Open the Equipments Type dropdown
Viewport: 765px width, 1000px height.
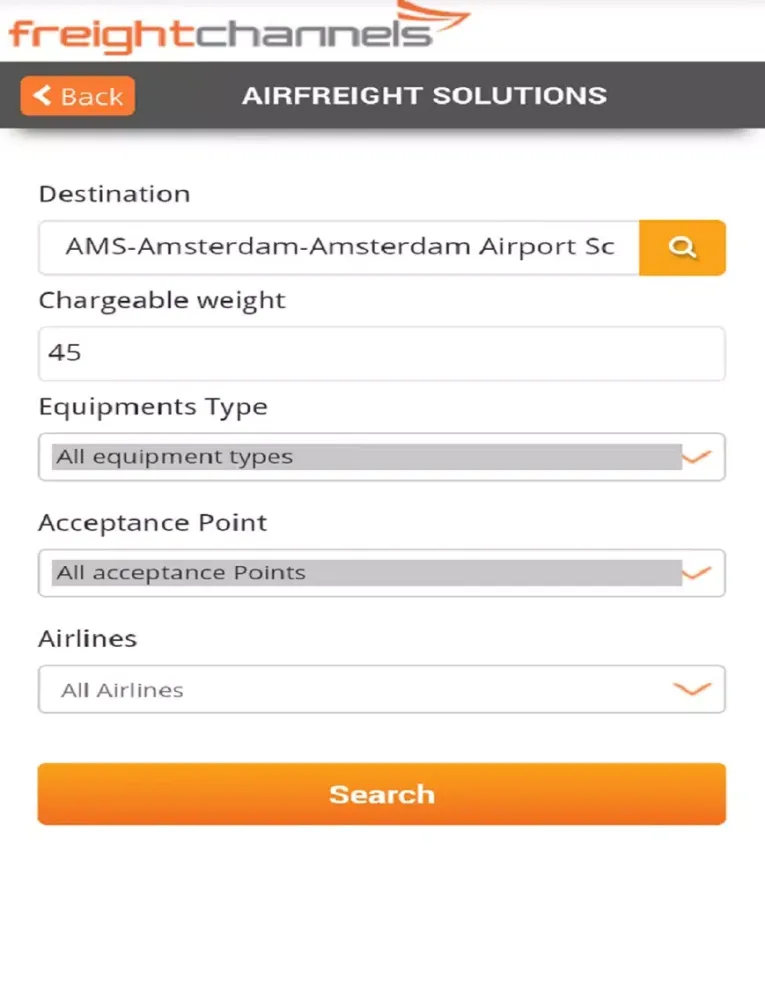(382, 457)
